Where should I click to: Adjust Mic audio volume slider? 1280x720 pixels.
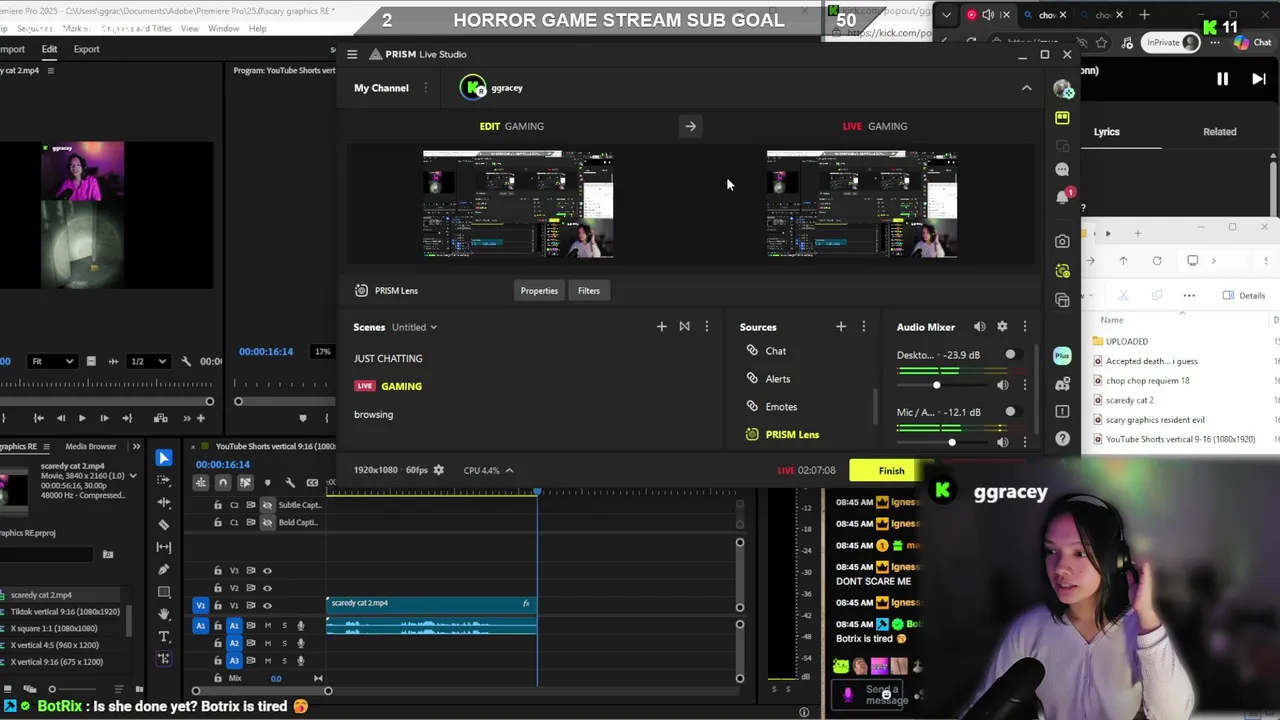[x=951, y=442]
